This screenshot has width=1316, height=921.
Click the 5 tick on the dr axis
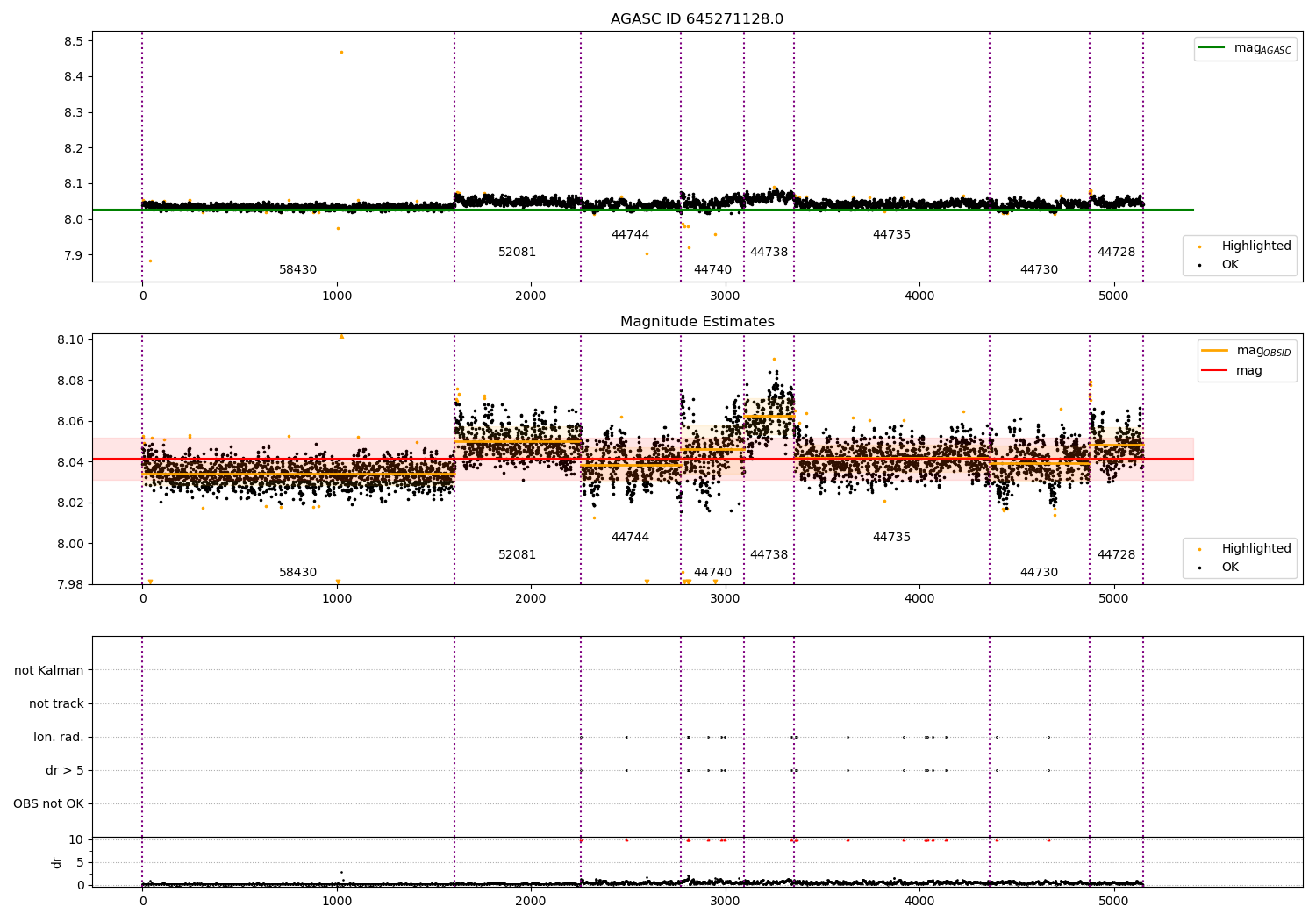click(80, 862)
